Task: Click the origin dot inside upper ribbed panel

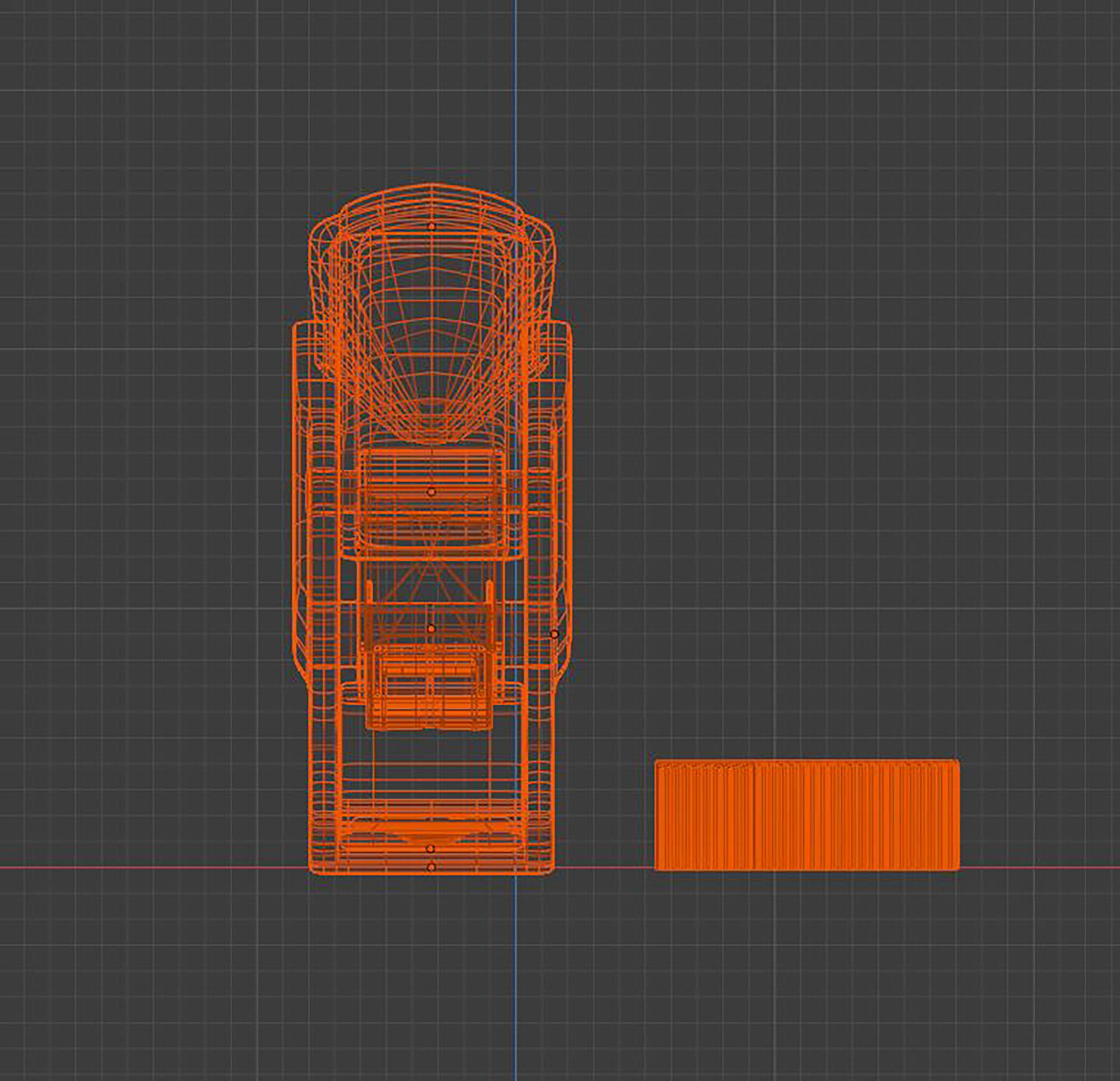Action: pos(431,492)
